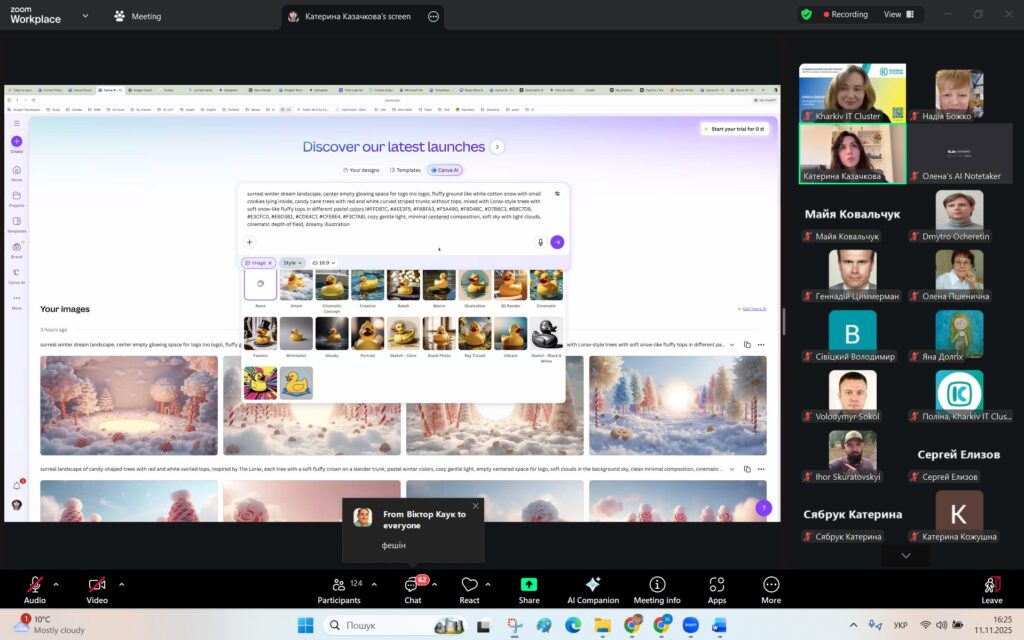Click the purple Create plus icon in Canva
The width and height of the screenshot is (1024, 640).
16,142
